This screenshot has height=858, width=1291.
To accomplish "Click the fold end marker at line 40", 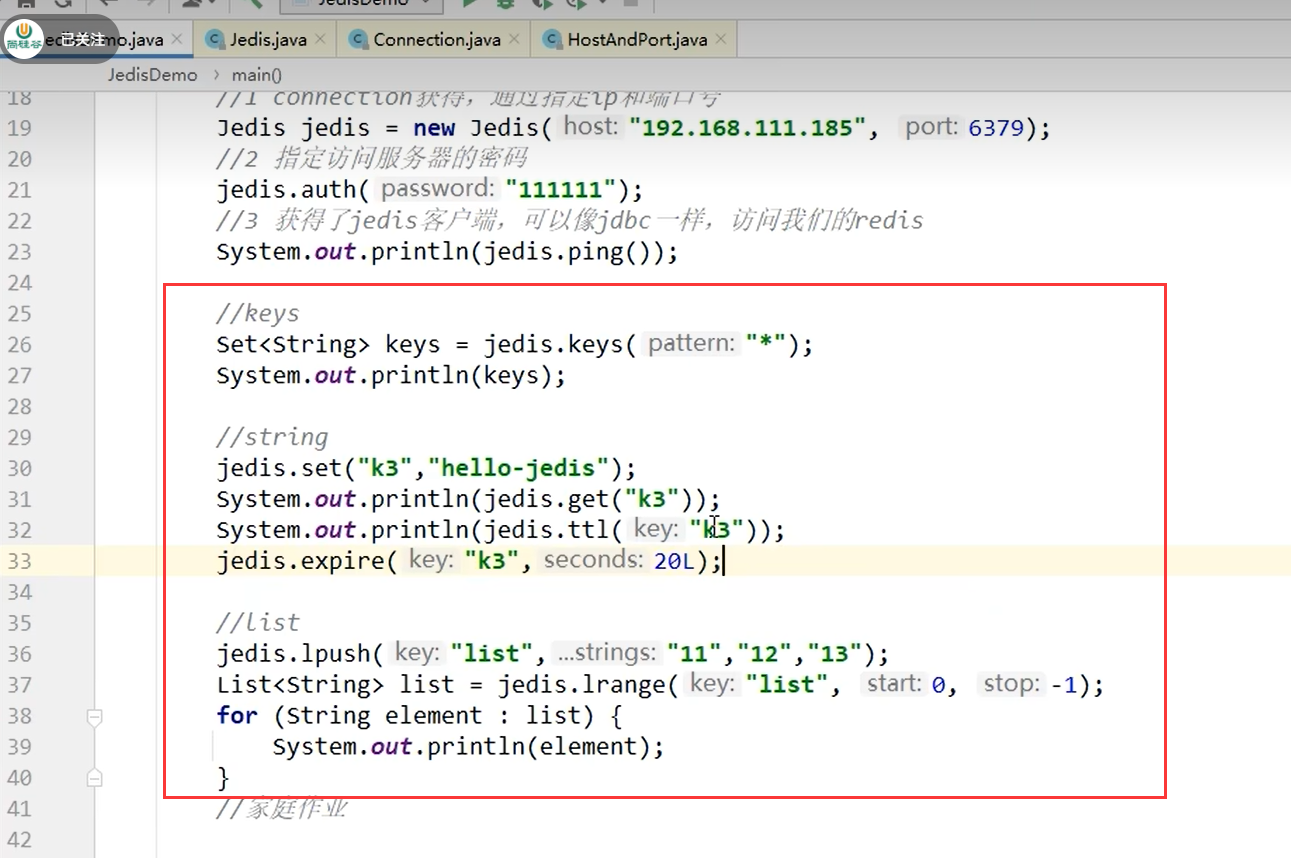I will (94, 777).
